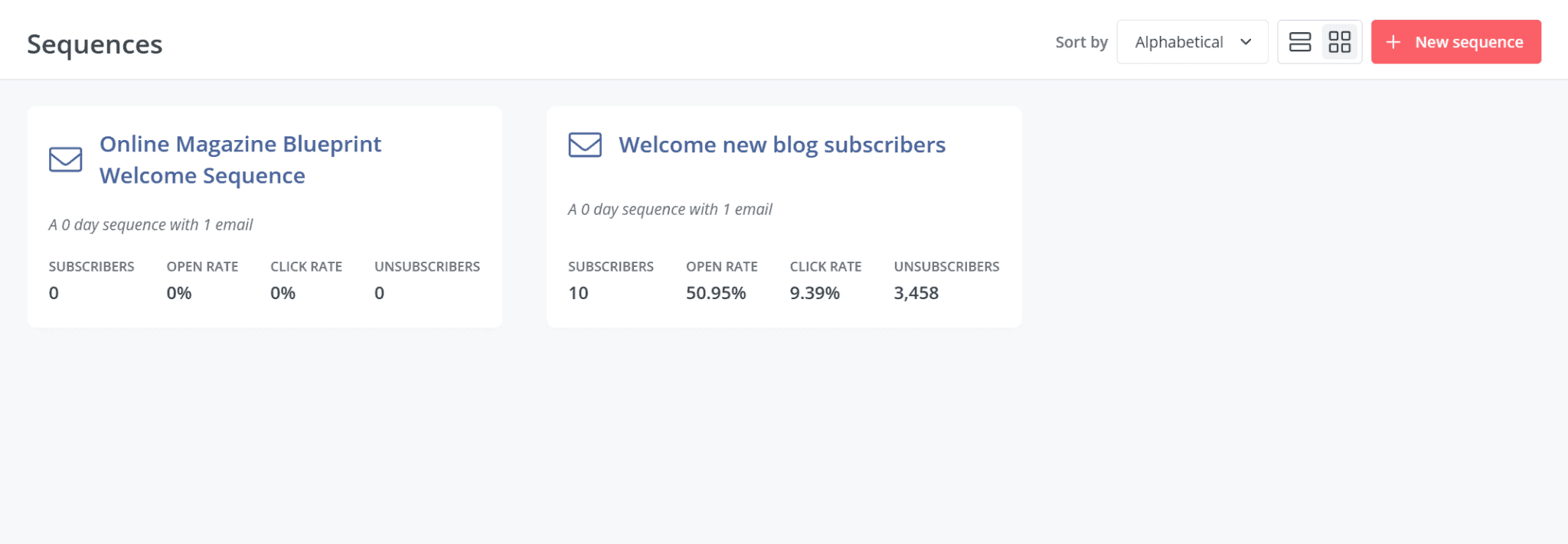Expand sort options via chevron arrow
Screen dimensions: 1568x544
coord(1246,42)
